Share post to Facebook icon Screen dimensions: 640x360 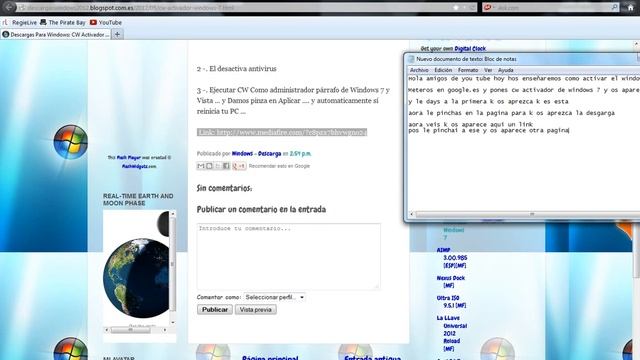click(x=226, y=166)
